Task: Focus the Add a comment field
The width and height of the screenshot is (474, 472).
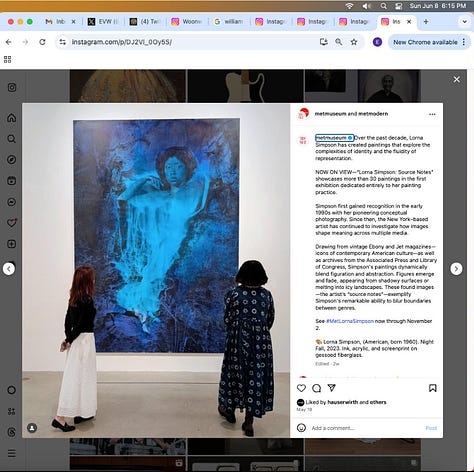Action: [x=367, y=428]
